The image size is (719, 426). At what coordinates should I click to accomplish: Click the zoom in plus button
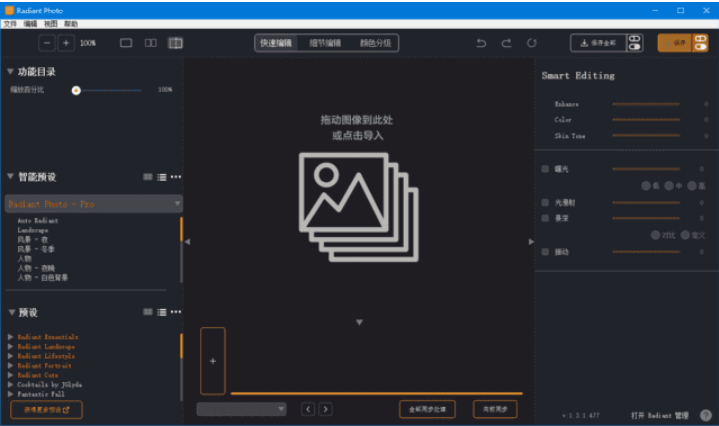(66, 43)
